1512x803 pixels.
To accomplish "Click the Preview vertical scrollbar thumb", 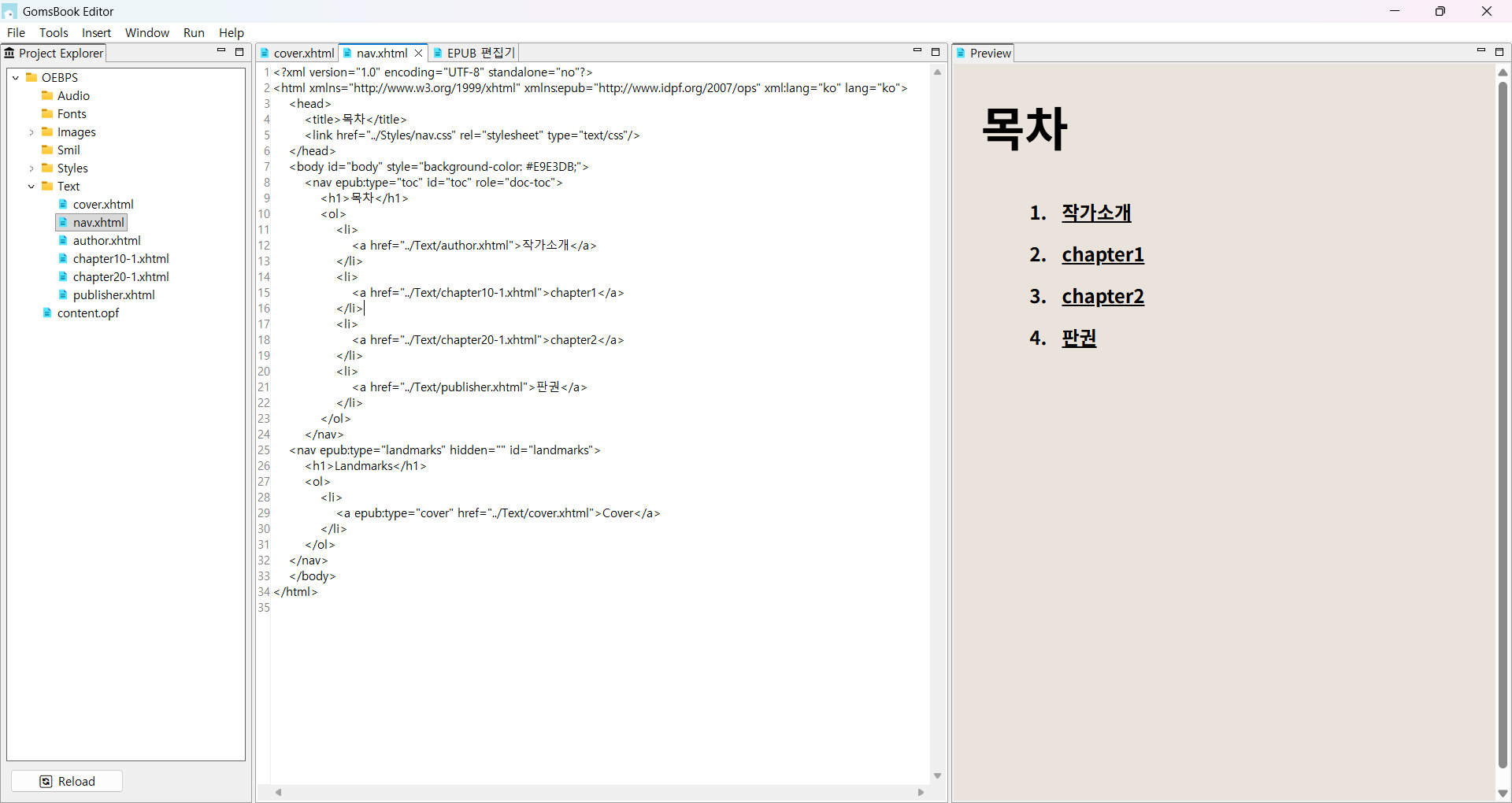I will point(1503,425).
